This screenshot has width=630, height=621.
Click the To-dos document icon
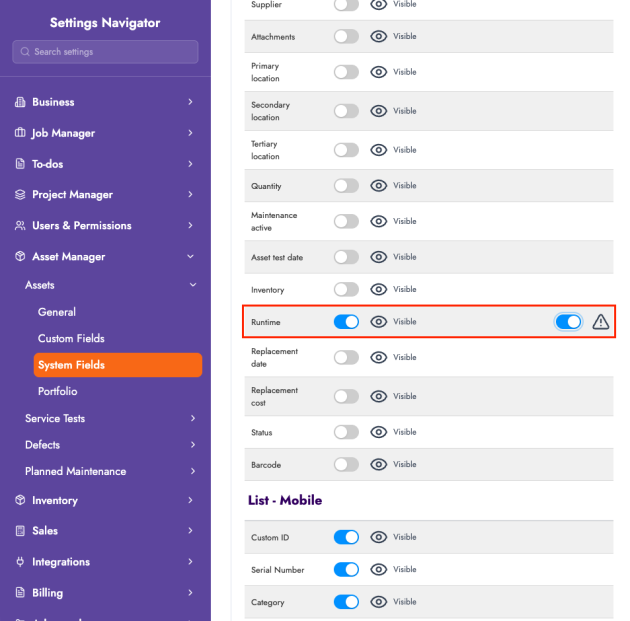pos(21,164)
